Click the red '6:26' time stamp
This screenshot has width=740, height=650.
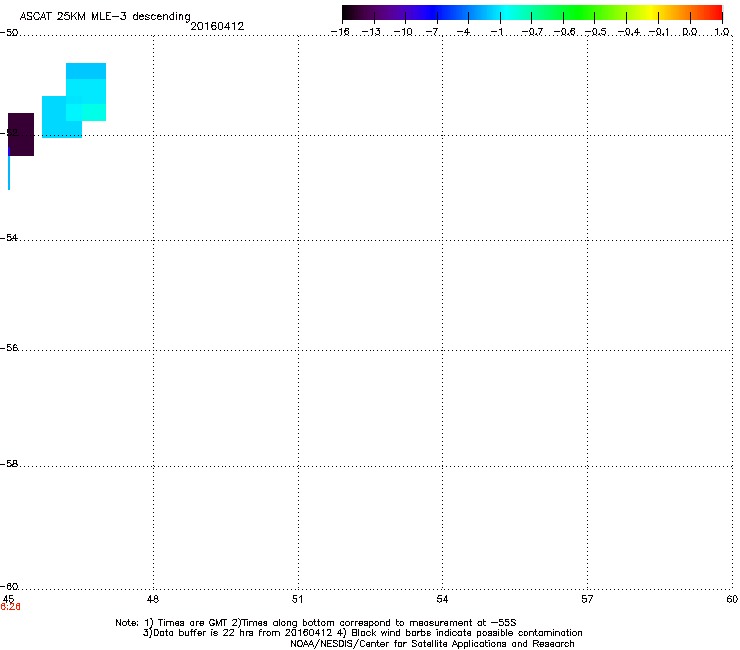pos(10,607)
